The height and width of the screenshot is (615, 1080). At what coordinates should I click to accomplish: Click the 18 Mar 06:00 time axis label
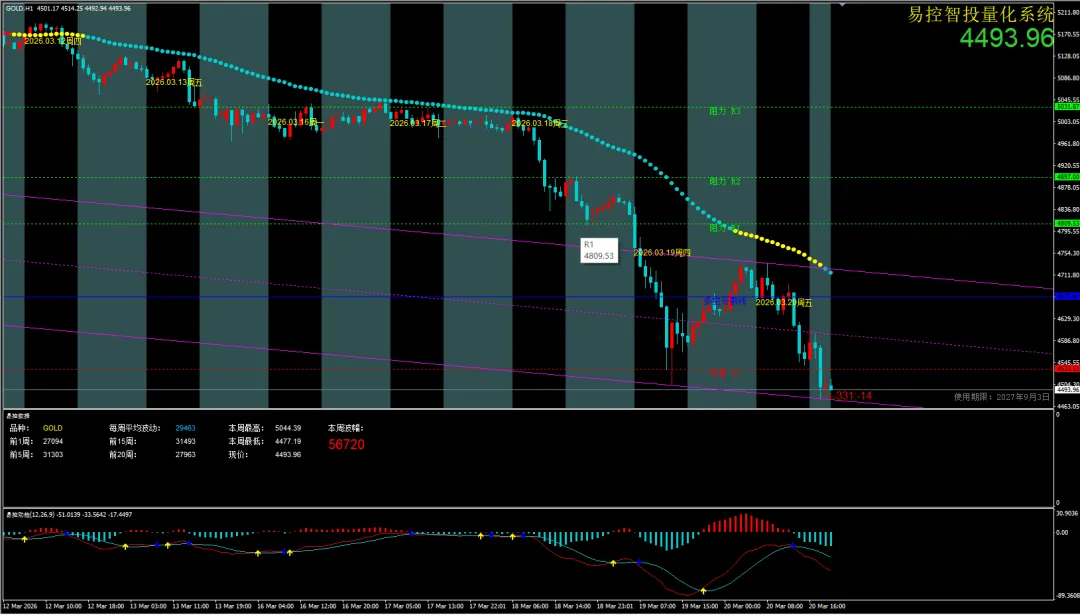pyautogui.click(x=530, y=607)
